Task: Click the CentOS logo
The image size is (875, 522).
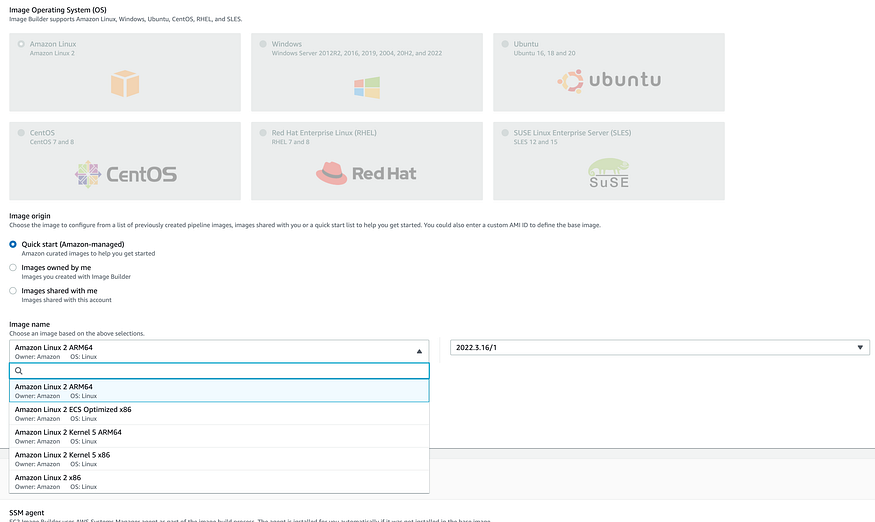Action: [x=126, y=174]
